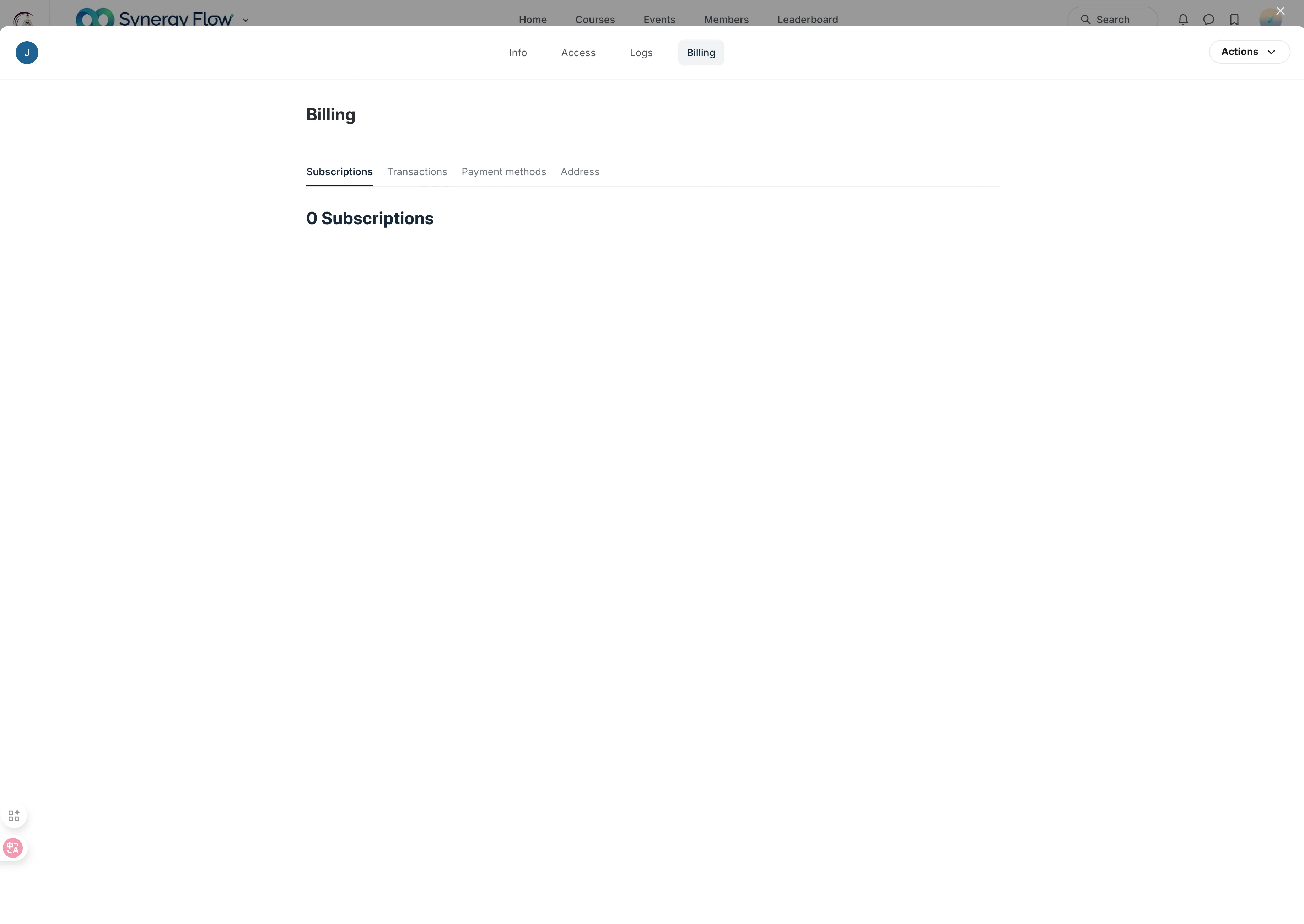Click the search magnifier icon

click(1085, 19)
